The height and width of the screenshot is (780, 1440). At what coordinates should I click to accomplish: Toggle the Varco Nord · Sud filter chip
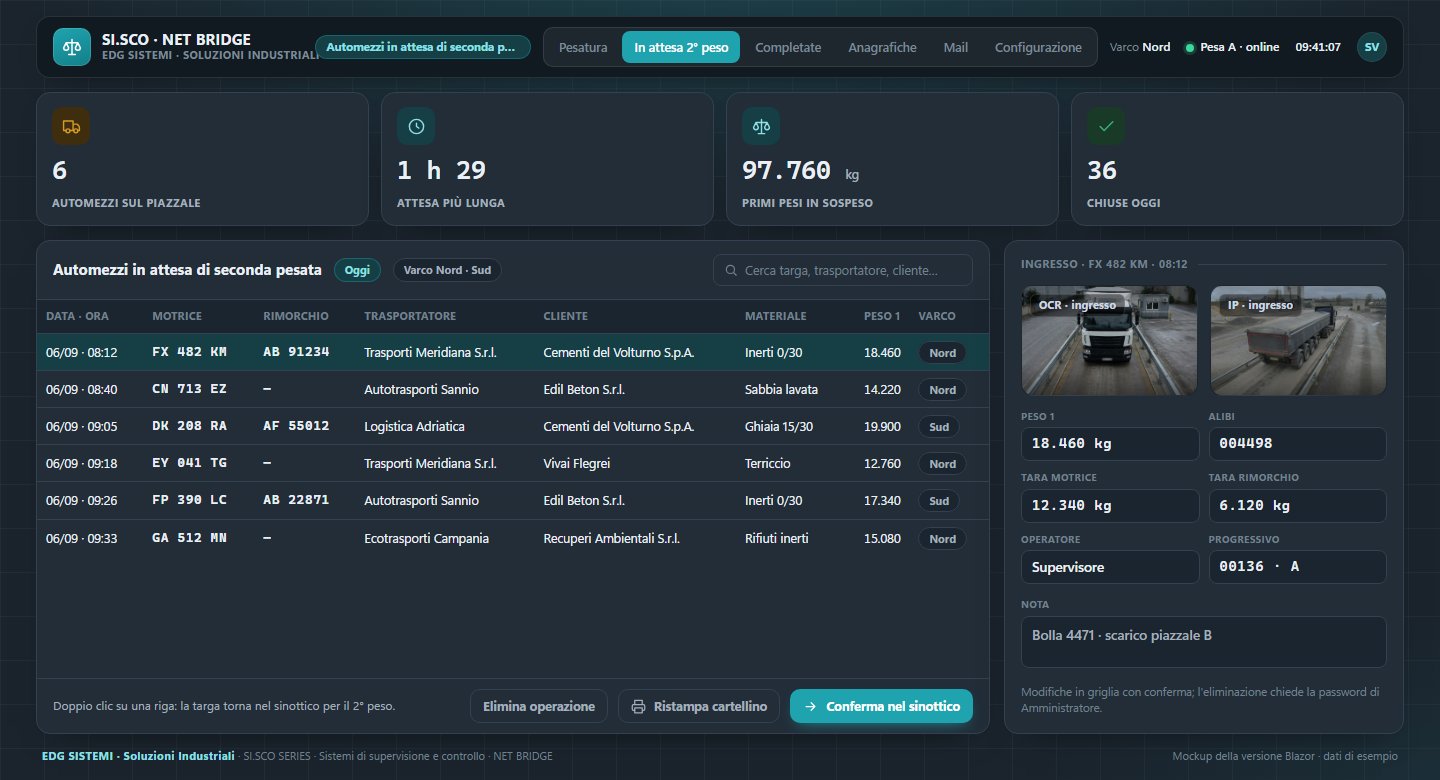click(447, 270)
